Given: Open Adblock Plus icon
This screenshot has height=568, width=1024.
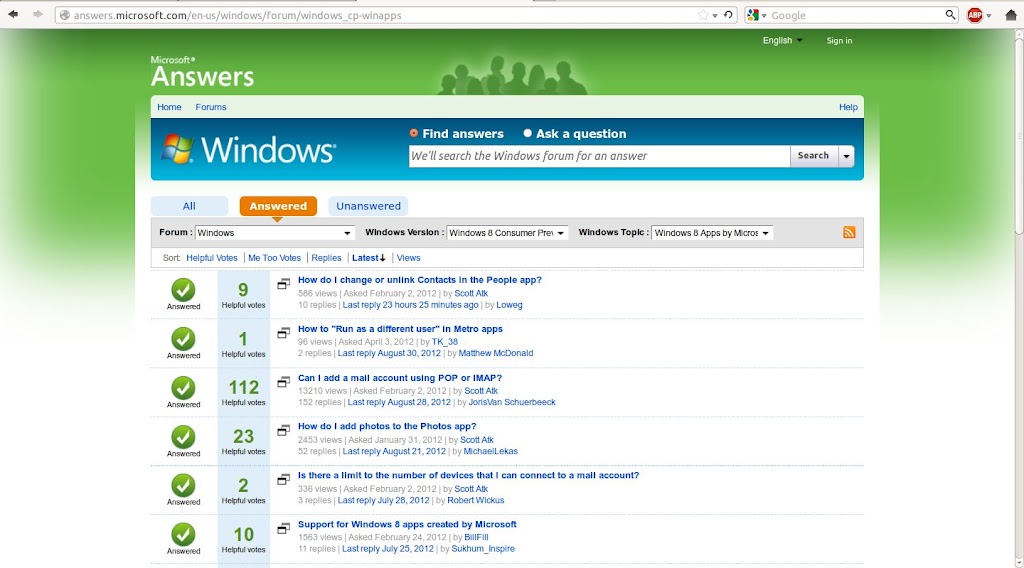Looking at the screenshot, I should pyautogui.click(x=974, y=15).
